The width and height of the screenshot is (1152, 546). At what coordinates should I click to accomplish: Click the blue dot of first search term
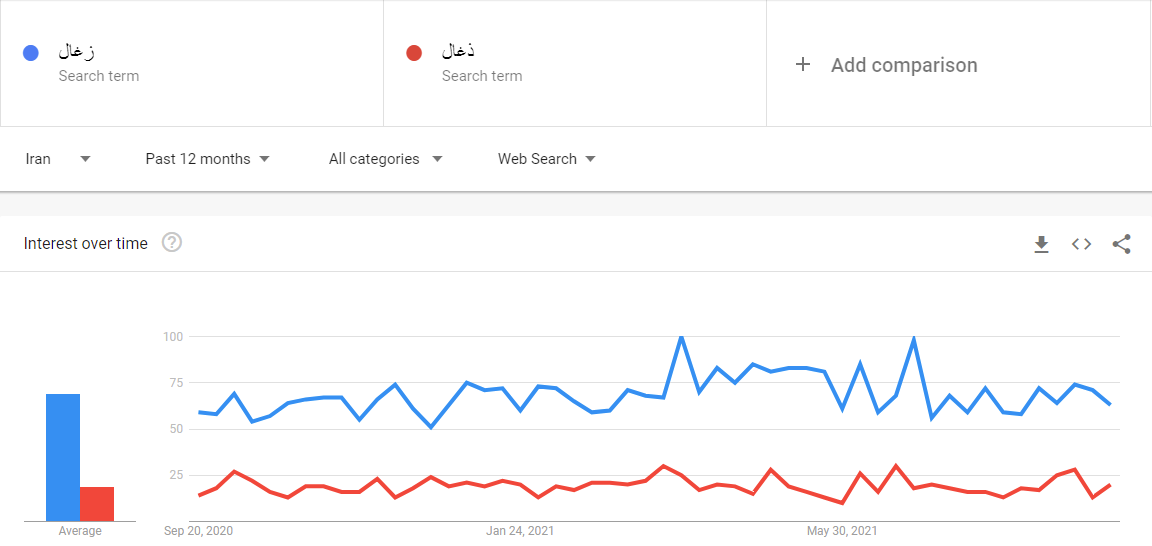31,53
